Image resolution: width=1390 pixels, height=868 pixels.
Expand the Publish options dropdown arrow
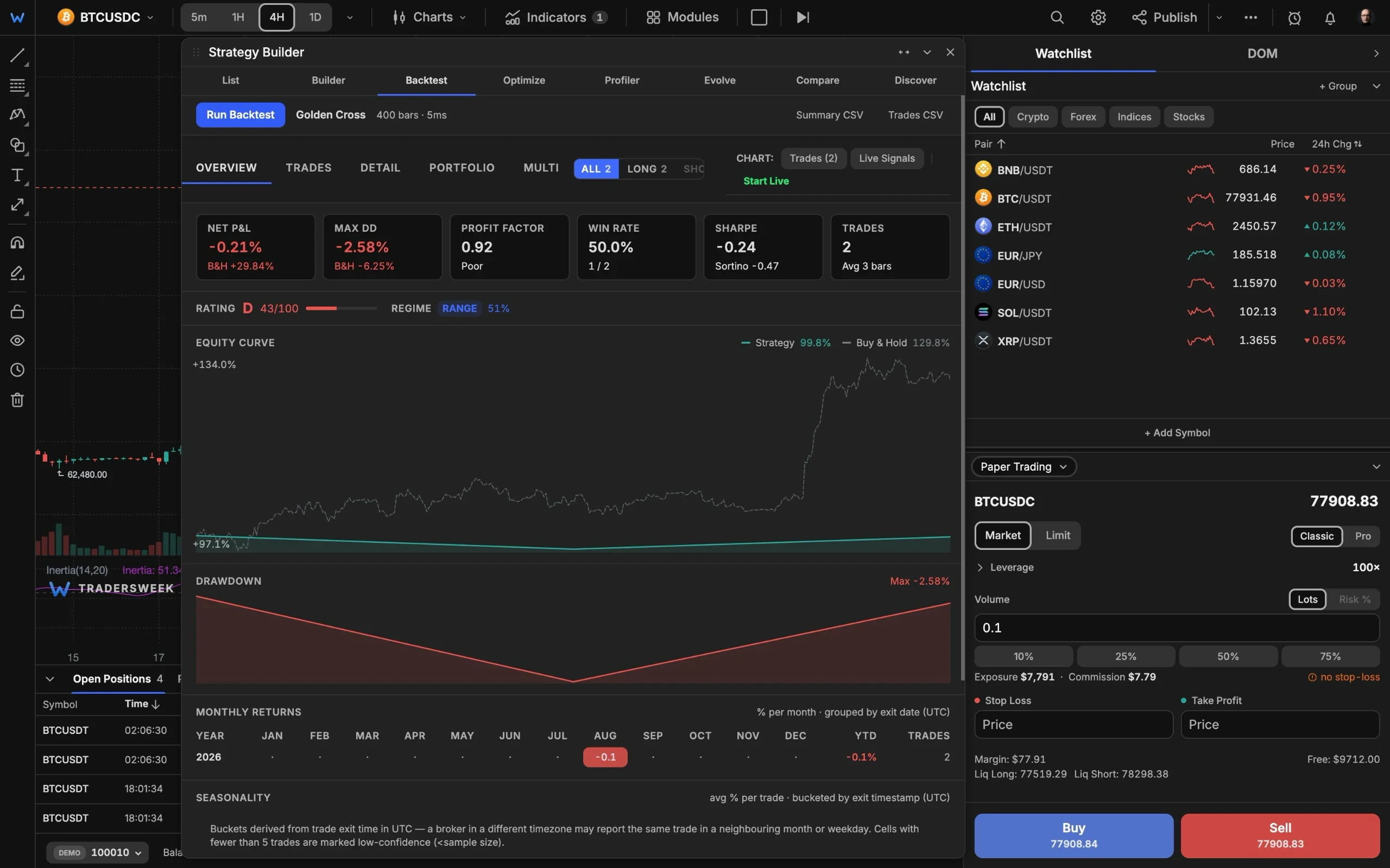coord(1219,18)
